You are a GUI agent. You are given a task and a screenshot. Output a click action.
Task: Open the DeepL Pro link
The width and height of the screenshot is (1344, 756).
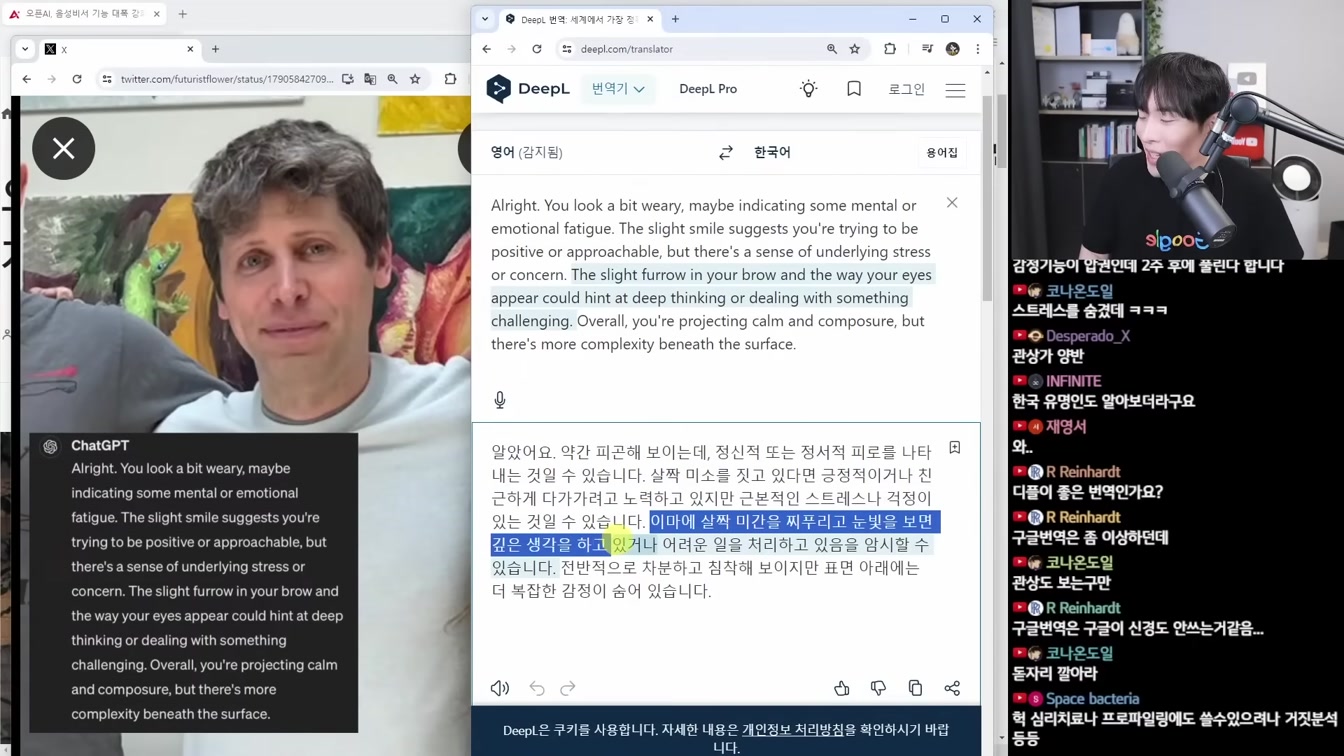click(708, 89)
